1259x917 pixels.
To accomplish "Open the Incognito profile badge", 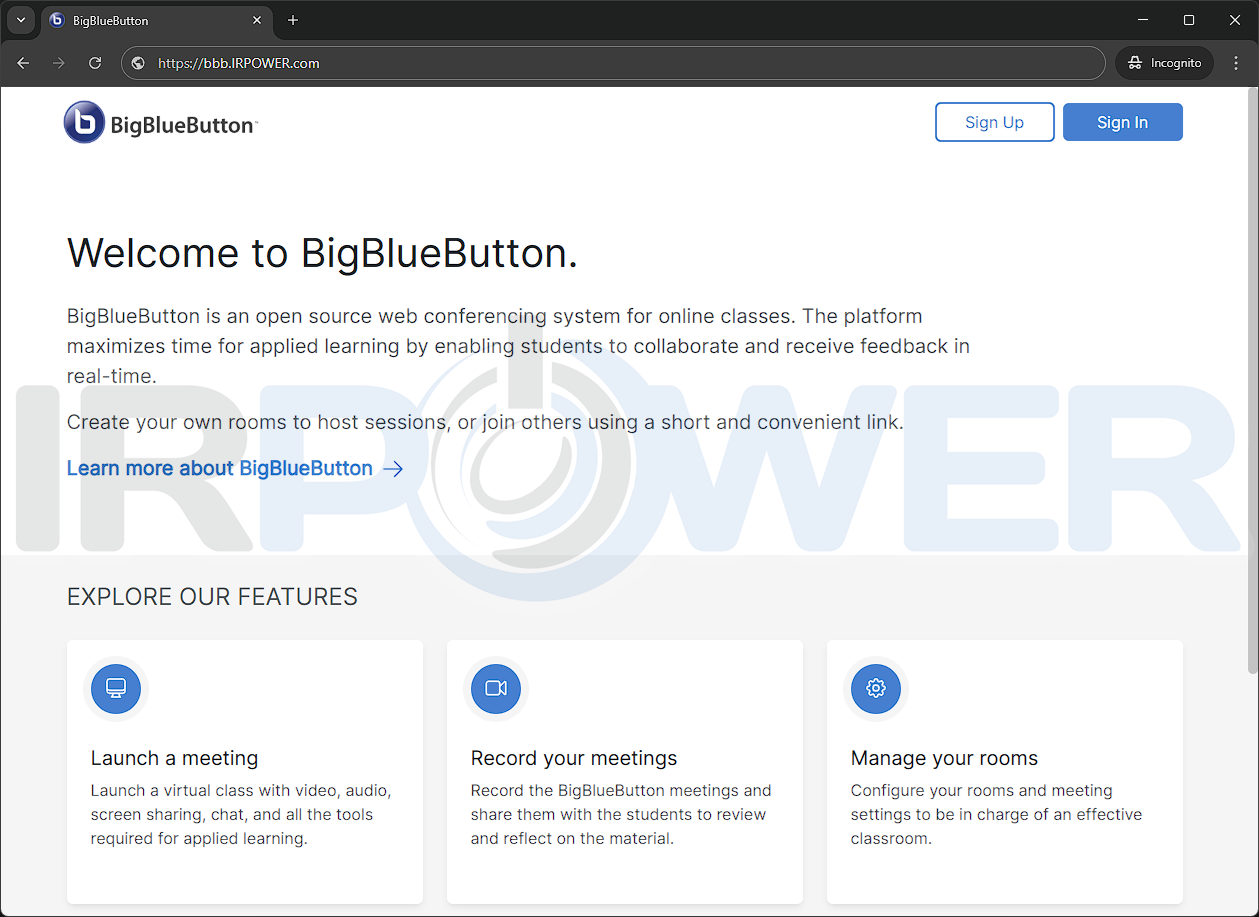I will [x=1163, y=62].
